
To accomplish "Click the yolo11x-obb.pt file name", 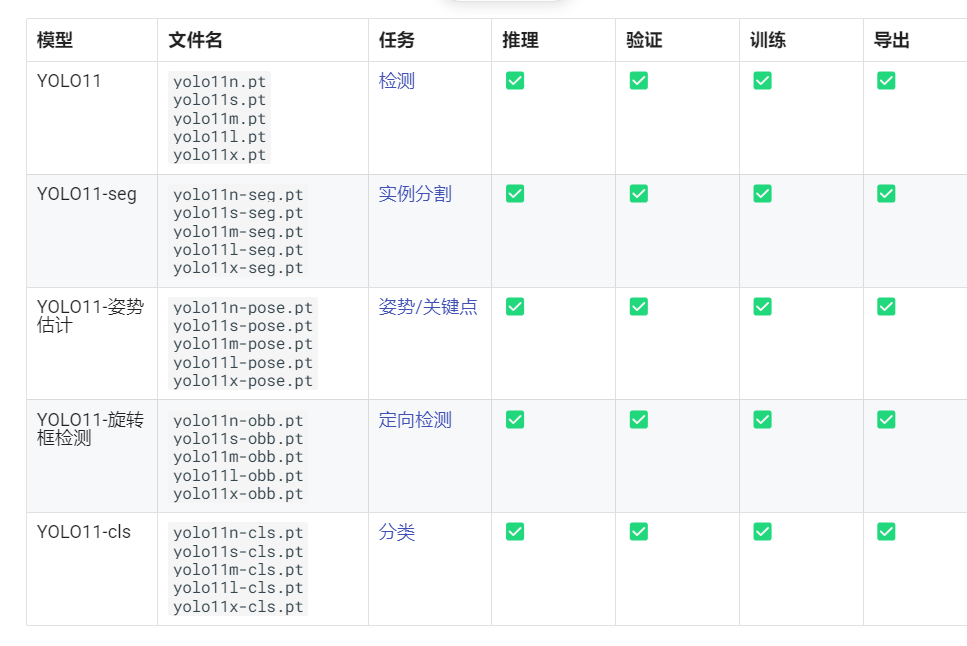I will (x=238, y=494).
